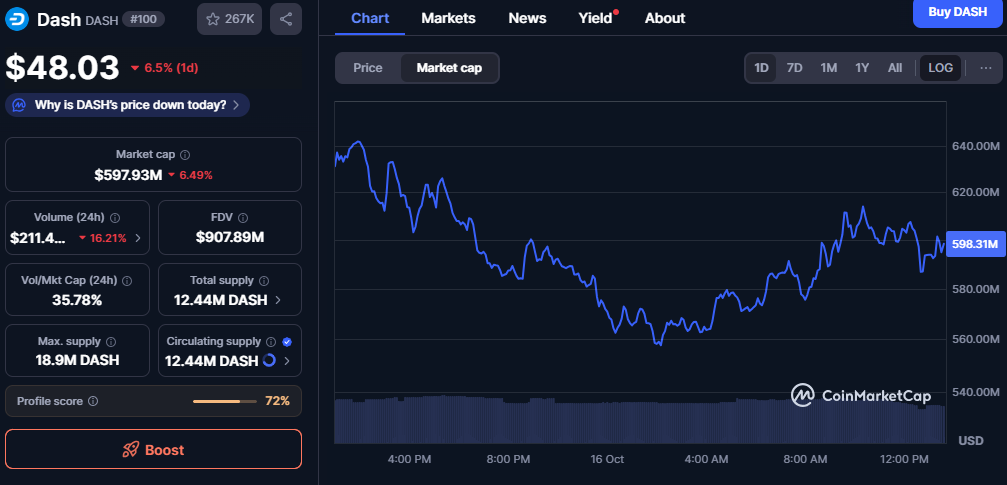The width and height of the screenshot is (1007, 485).
Task: Click the share icon button
Action: pyautogui.click(x=286, y=19)
